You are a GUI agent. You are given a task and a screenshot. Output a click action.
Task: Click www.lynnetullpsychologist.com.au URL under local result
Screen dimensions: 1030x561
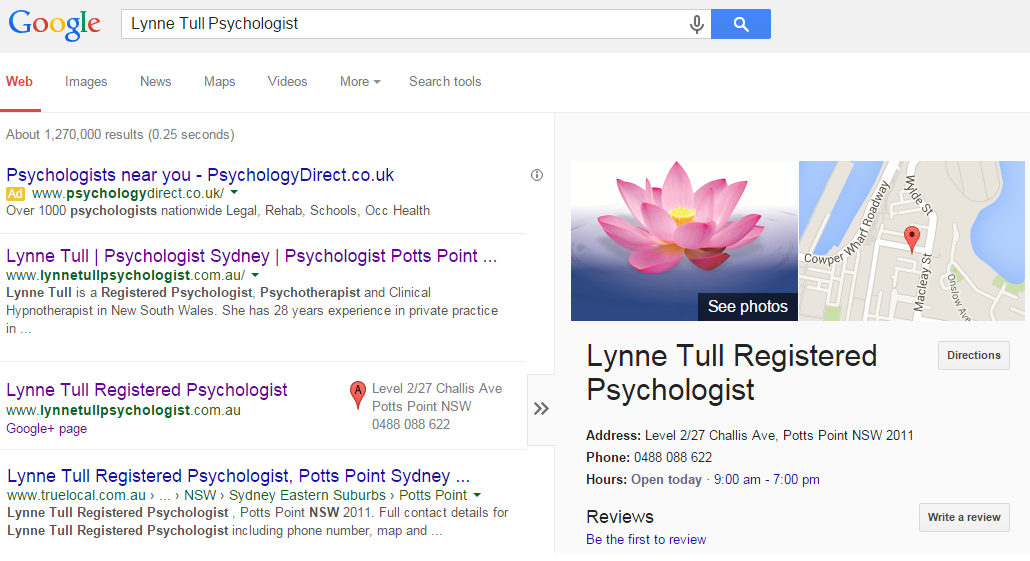[x=123, y=410]
